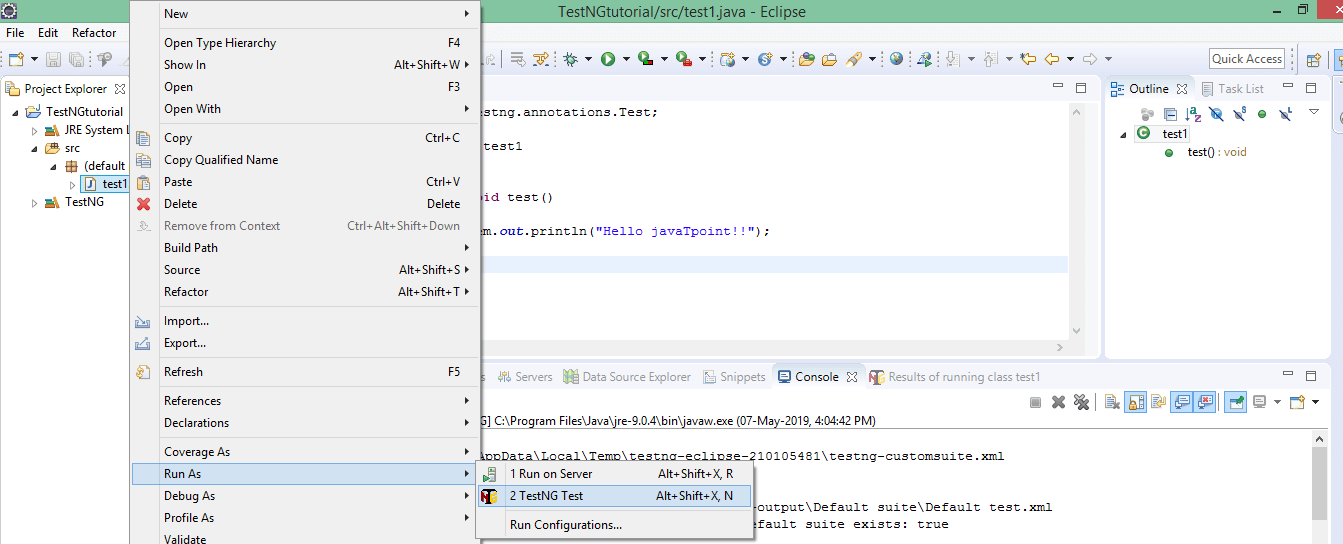Viewport: 1343px width, 544px height.
Task: Click the web browser globe icon
Action: tap(896, 59)
